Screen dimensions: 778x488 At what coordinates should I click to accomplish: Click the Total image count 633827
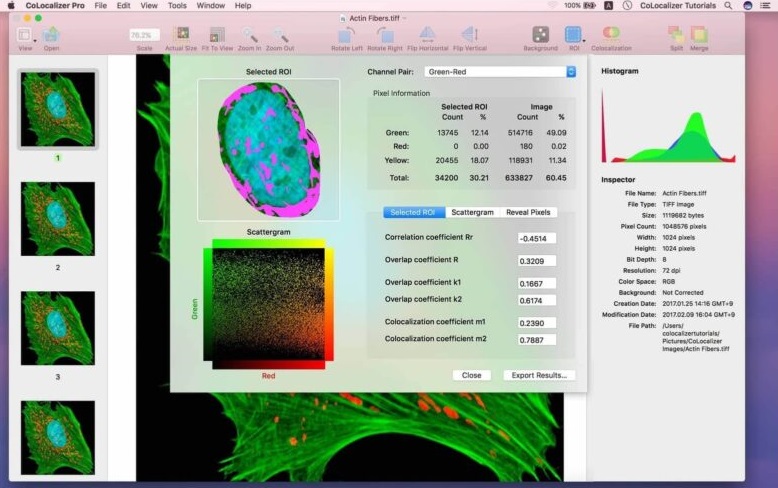click(x=519, y=178)
